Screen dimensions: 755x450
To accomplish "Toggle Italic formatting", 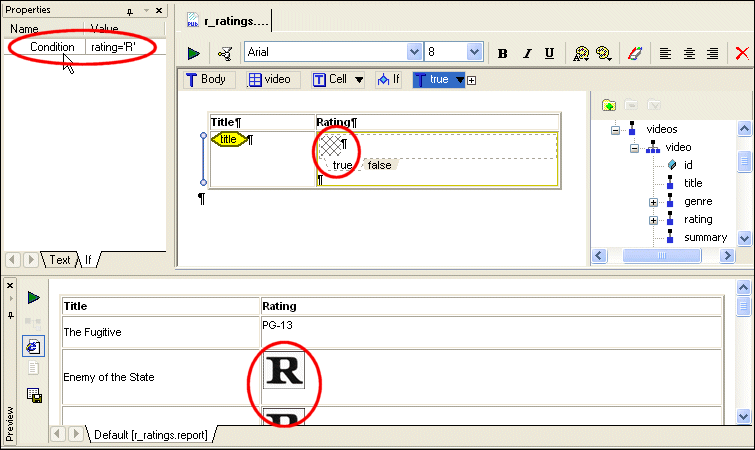I will (526, 53).
